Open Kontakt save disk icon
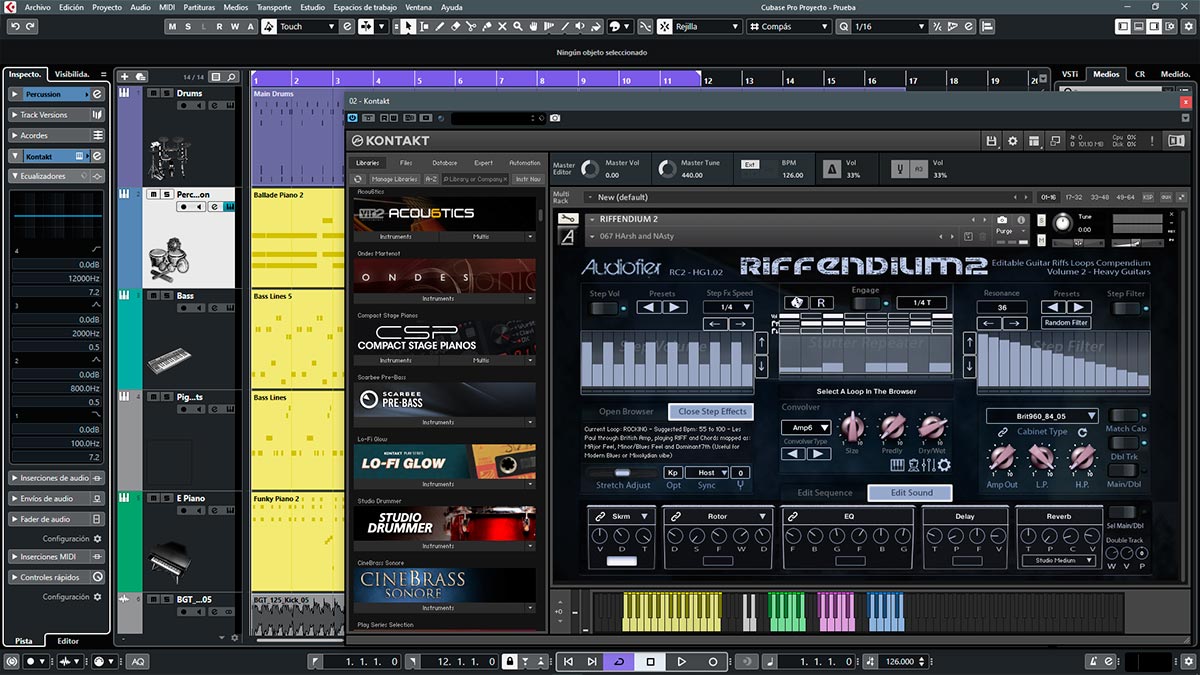 pyautogui.click(x=991, y=141)
